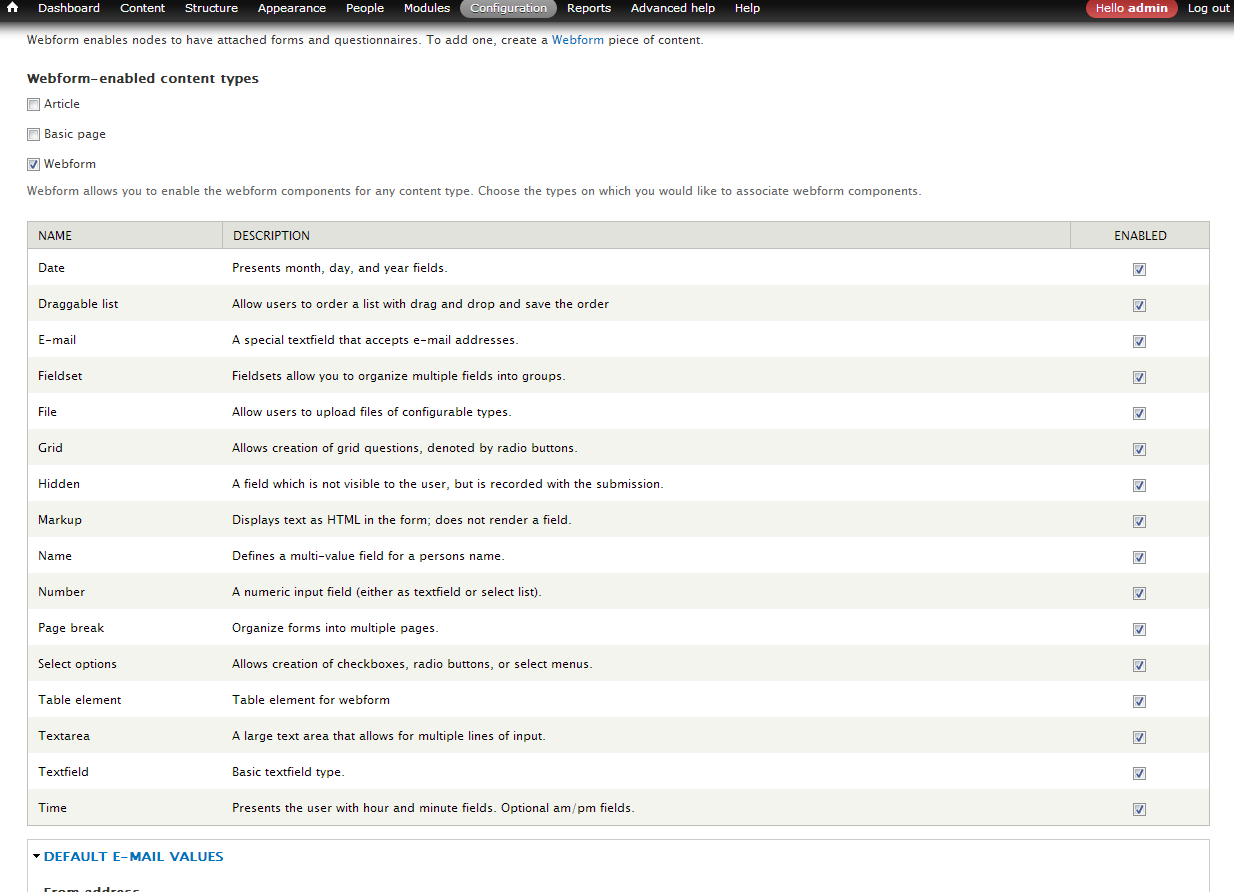Click the ENABLED column header
This screenshot has width=1234, height=892.
coord(1140,236)
